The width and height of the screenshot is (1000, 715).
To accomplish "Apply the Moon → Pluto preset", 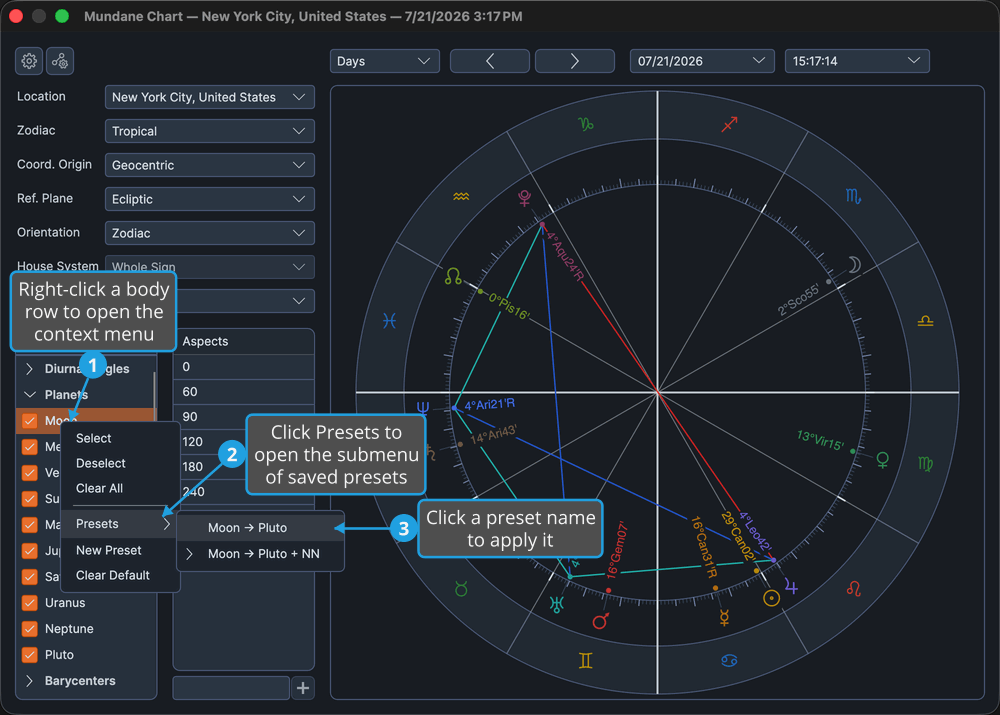I will click(x=260, y=527).
